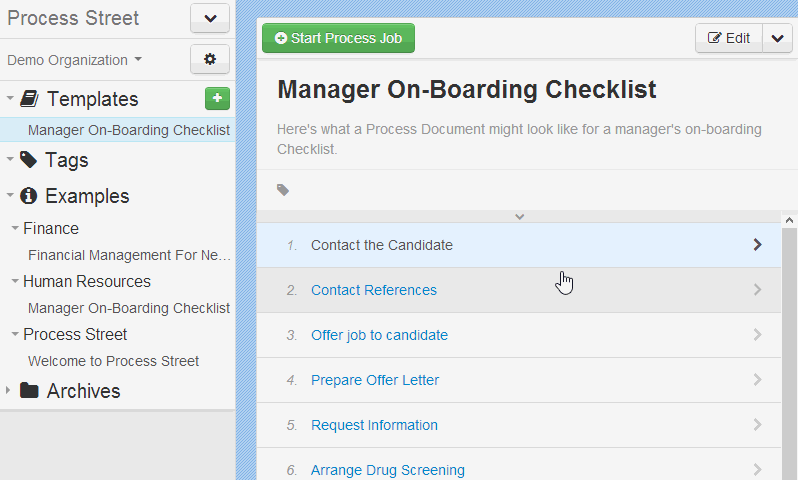This screenshot has width=798, height=480.
Task: Open the Process Street header dropdown arrow
Action: pyautogui.click(x=210, y=18)
